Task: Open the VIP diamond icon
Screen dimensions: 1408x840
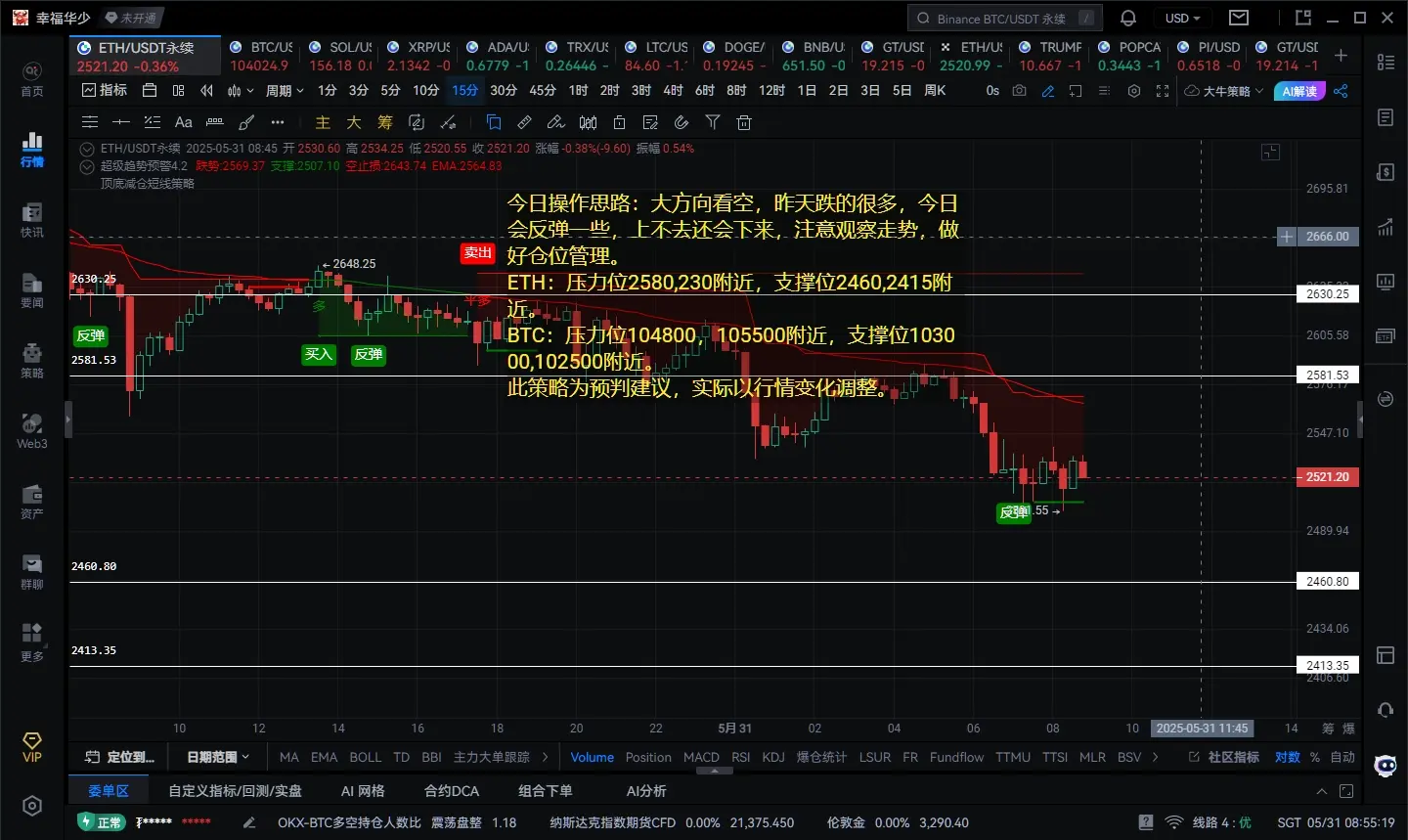Action: pos(32,746)
